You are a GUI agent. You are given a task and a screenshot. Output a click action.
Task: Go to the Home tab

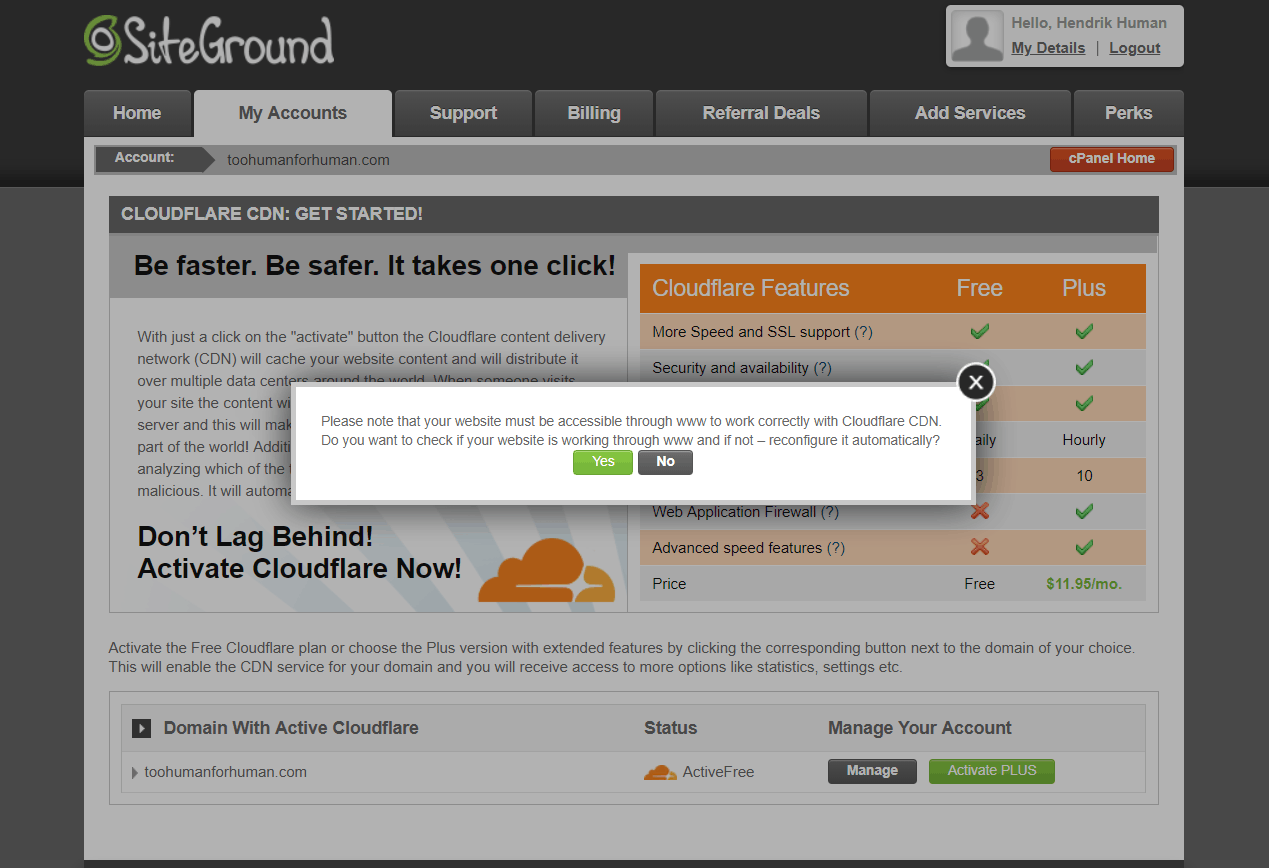[137, 113]
